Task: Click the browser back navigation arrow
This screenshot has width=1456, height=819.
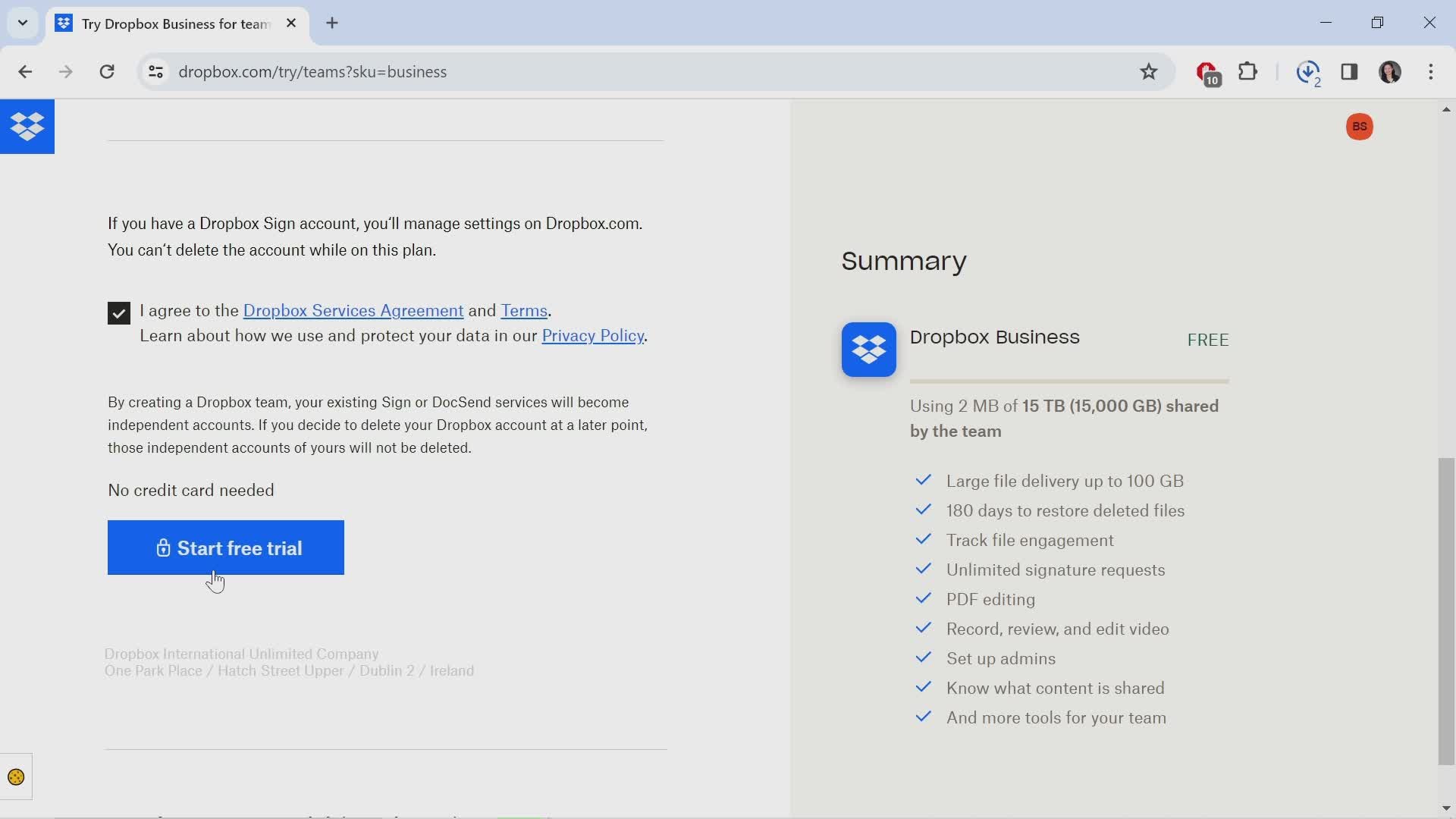Action: [x=24, y=71]
